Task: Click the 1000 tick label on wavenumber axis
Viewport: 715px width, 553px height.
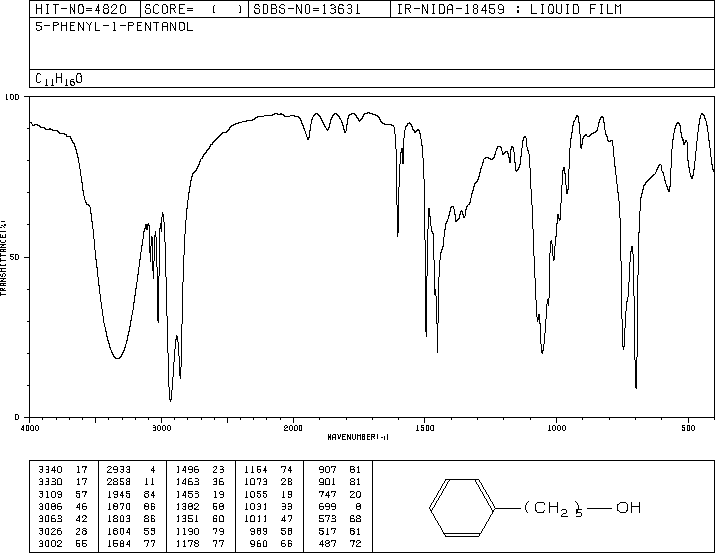Action: [556, 428]
